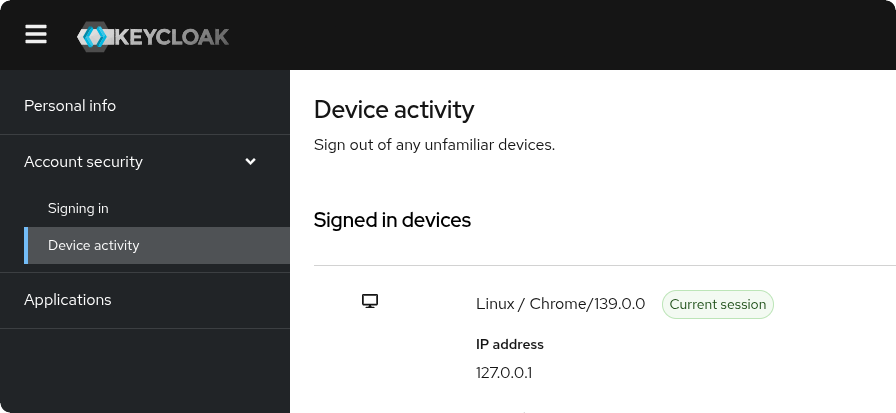
Task: Click the Device activity page heading
Action: [x=394, y=110]
